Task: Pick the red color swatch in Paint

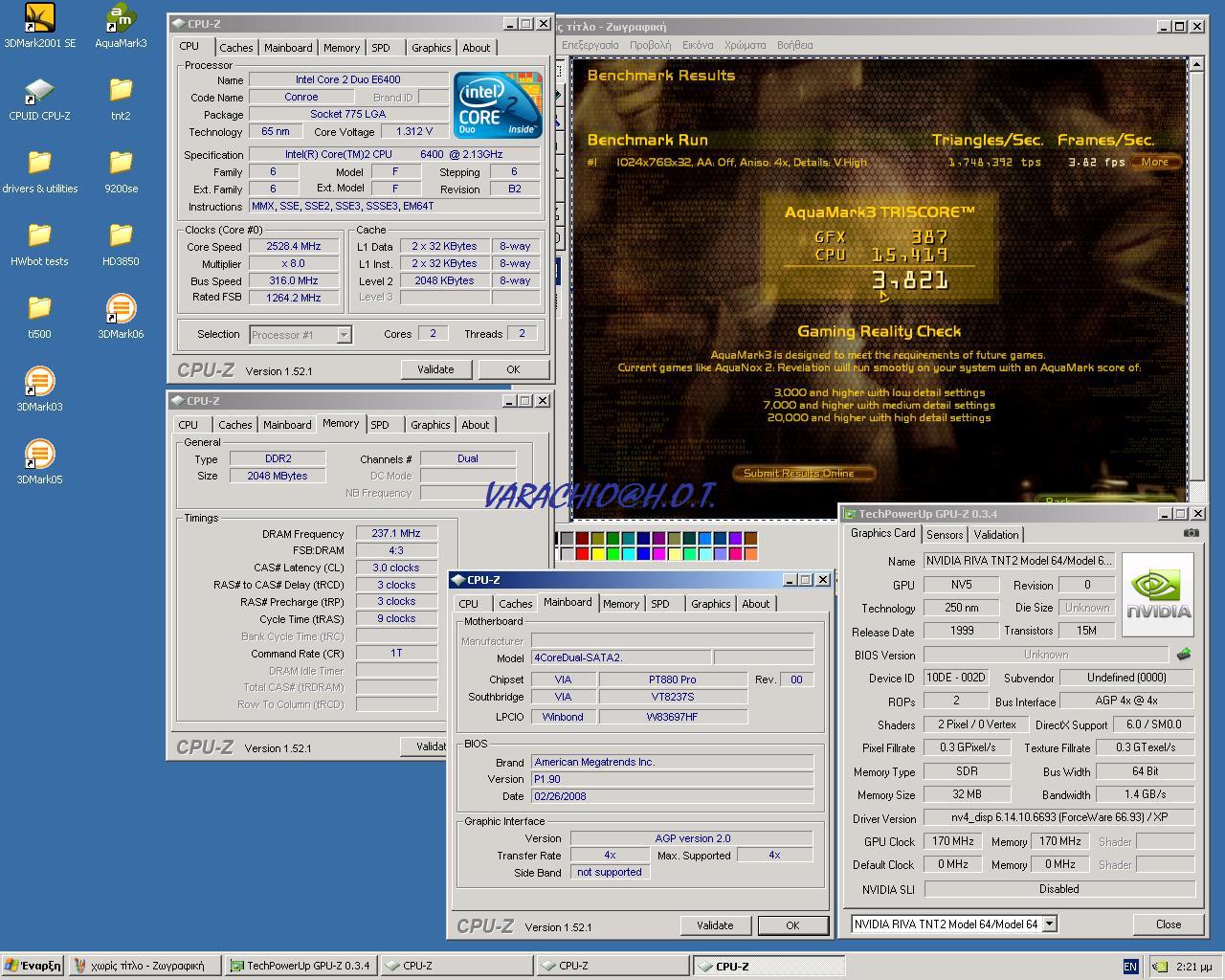Action: tap(582, 553)
